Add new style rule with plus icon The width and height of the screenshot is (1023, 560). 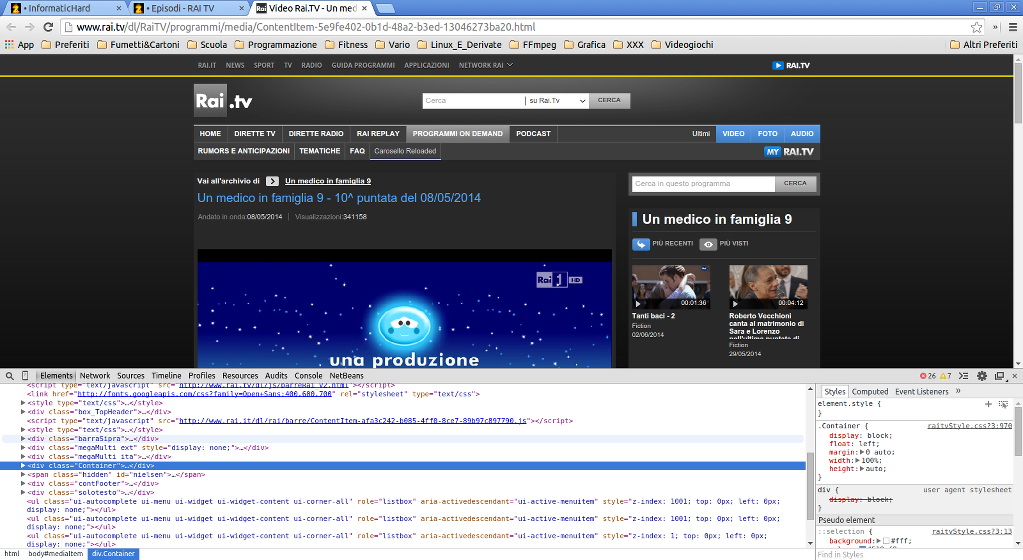pos(988,404)
